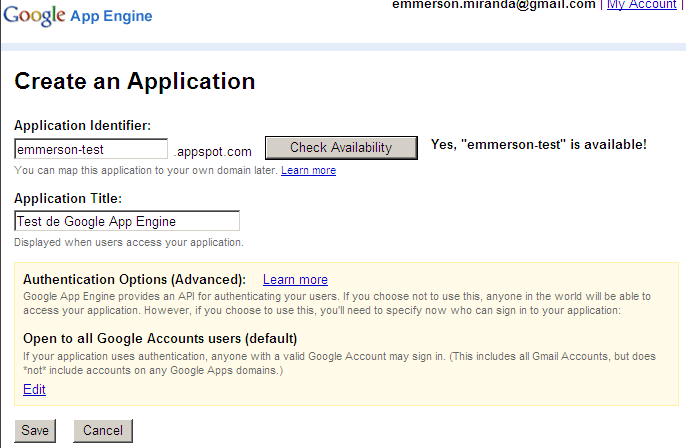
Task: Focus the Application Identifier input field
Action: [x=91, y=149]
